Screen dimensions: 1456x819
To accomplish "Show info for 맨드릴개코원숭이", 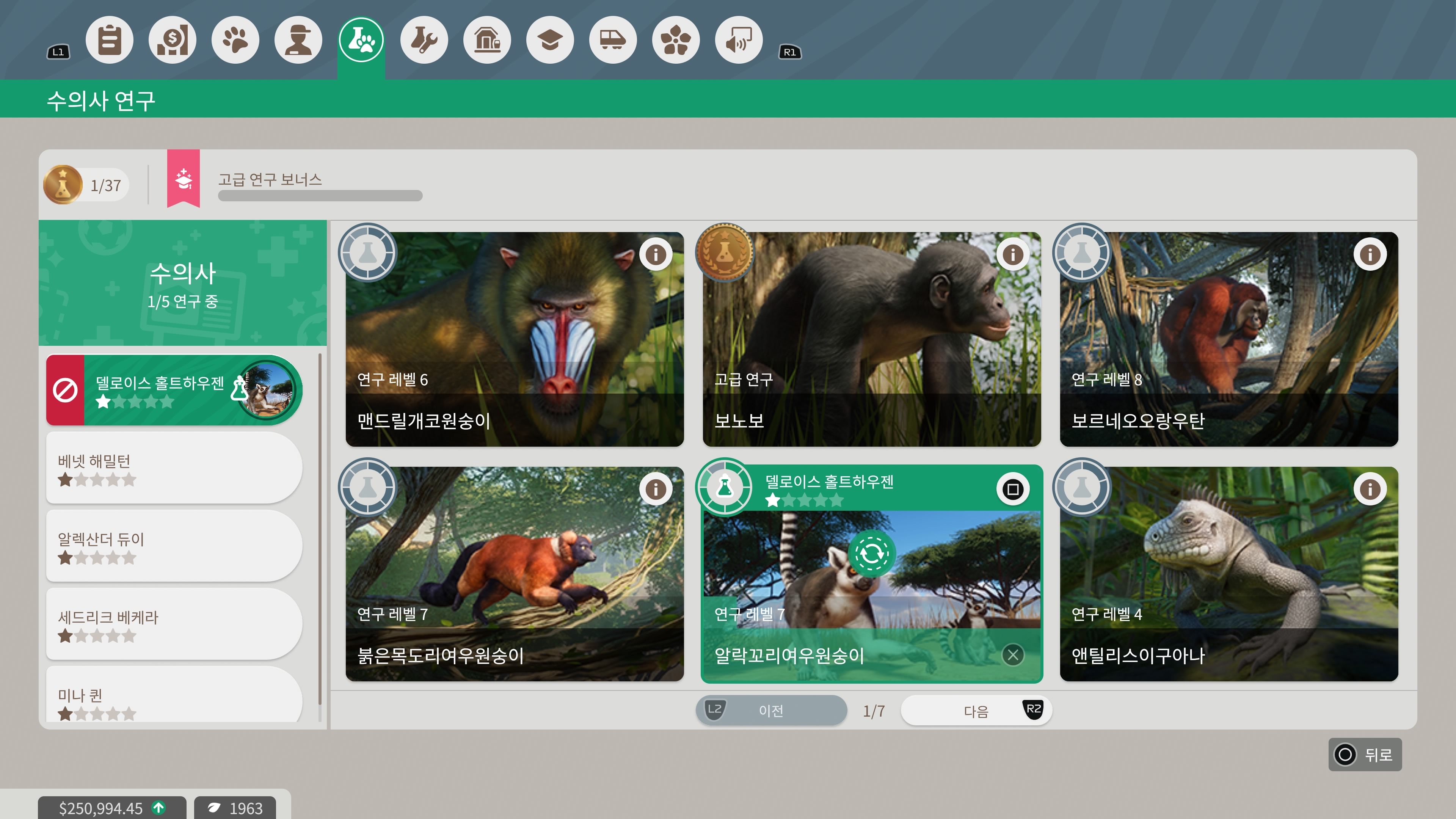I will [x=656, y=255].
